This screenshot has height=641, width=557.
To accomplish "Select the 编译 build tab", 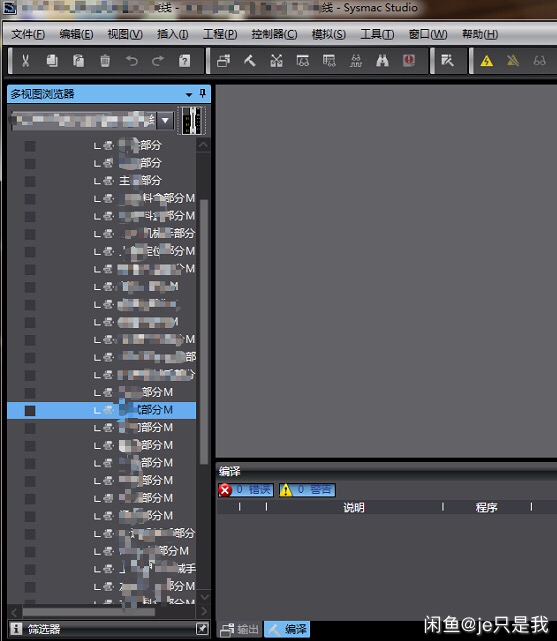I will pos(287,629).
